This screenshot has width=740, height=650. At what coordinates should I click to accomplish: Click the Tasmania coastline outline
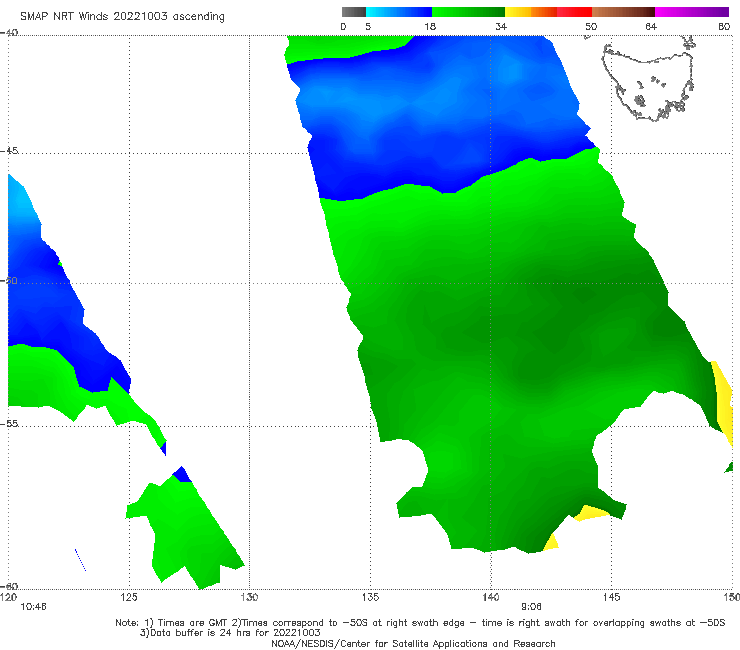coord(648,80)
